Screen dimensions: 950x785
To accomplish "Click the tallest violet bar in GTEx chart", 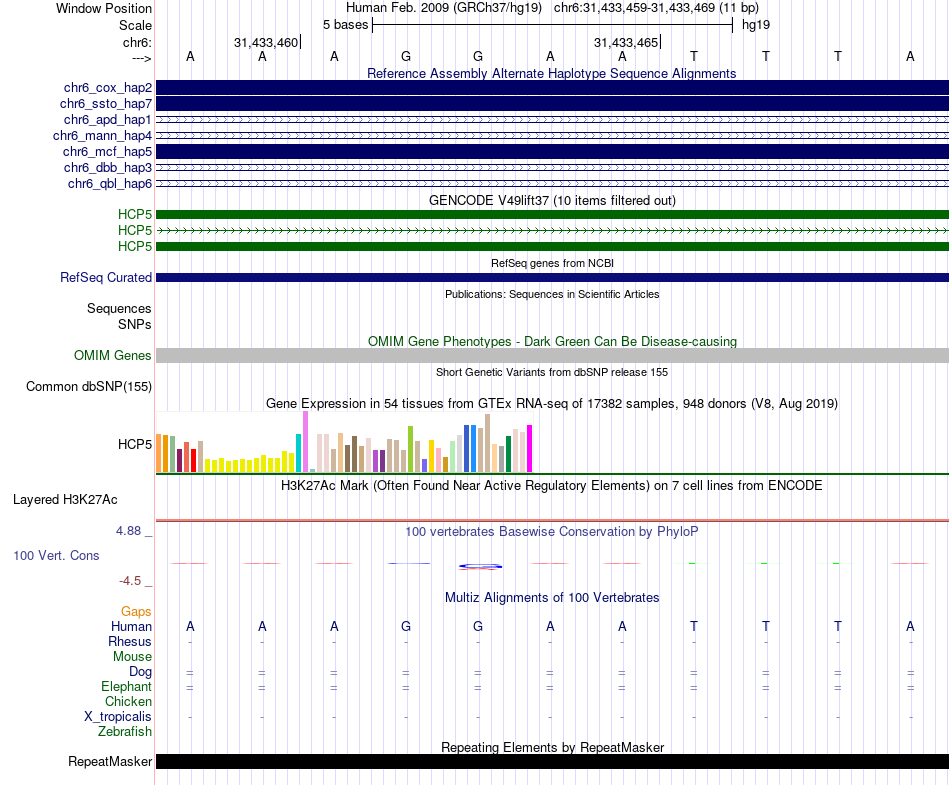I will (x=305, y=442).
